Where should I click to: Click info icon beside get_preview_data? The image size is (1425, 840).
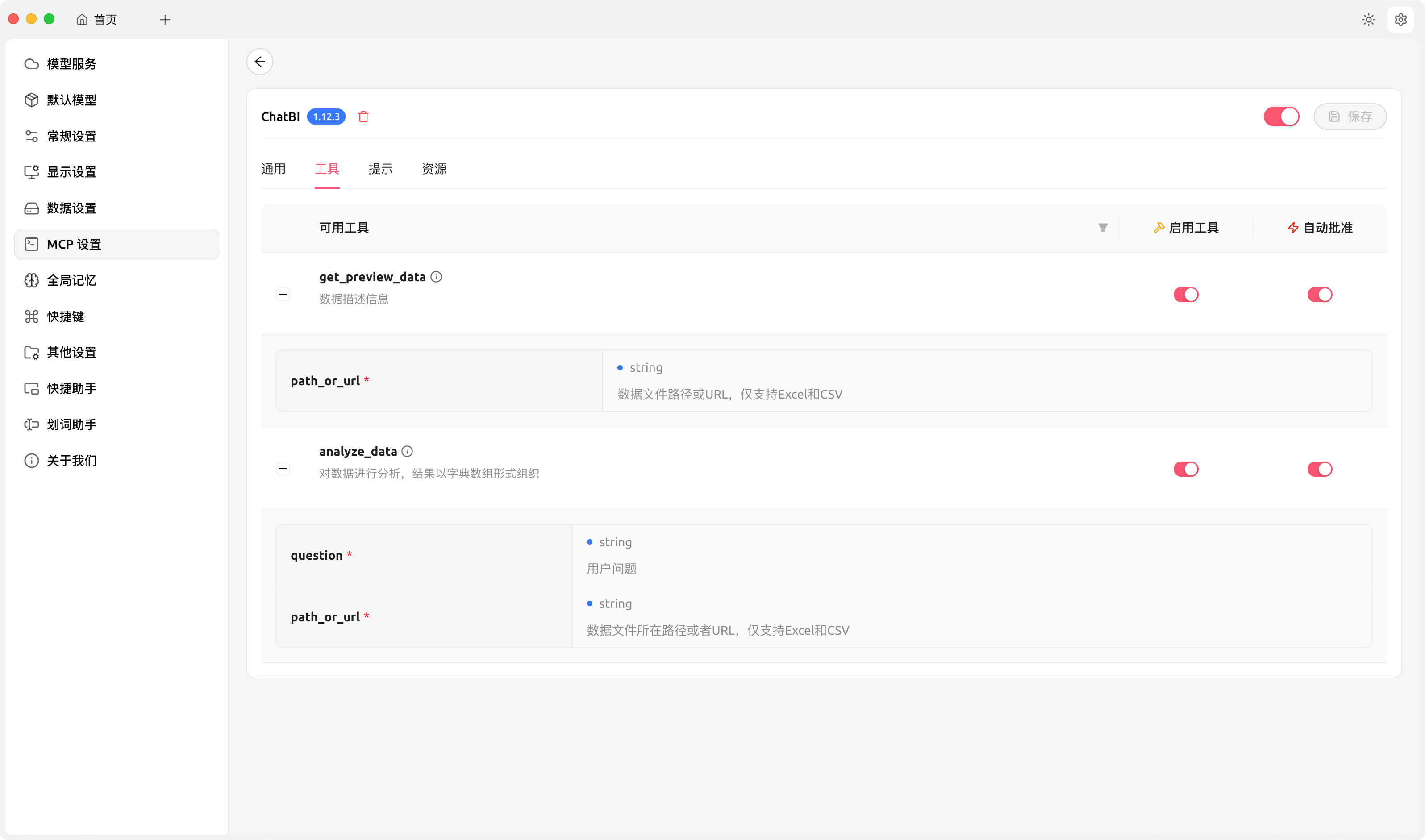pos(436,277)
